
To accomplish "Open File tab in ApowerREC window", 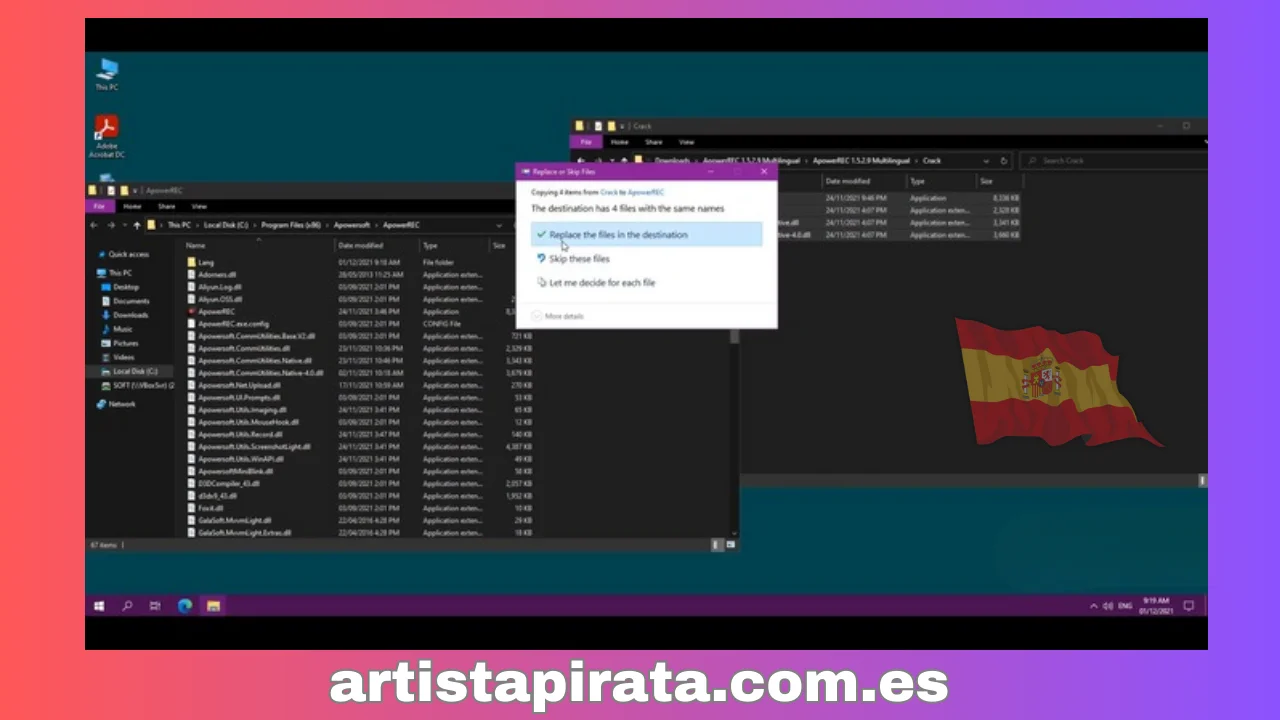I will [99, 206].
